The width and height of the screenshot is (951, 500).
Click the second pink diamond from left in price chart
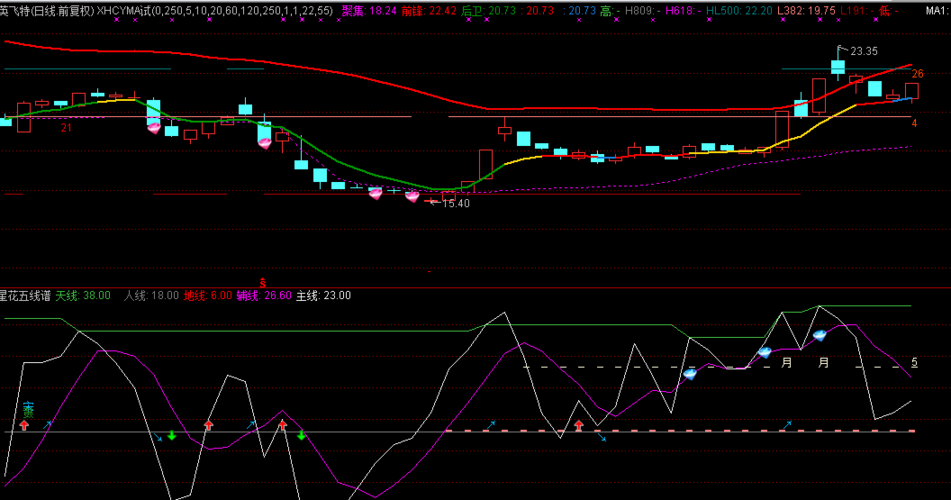264,143
